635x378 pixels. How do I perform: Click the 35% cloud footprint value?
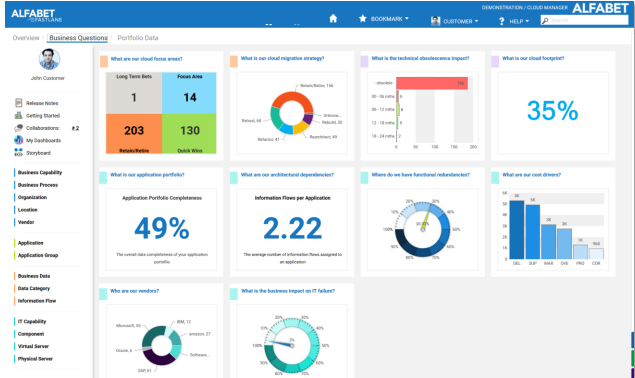click(552, 111)
